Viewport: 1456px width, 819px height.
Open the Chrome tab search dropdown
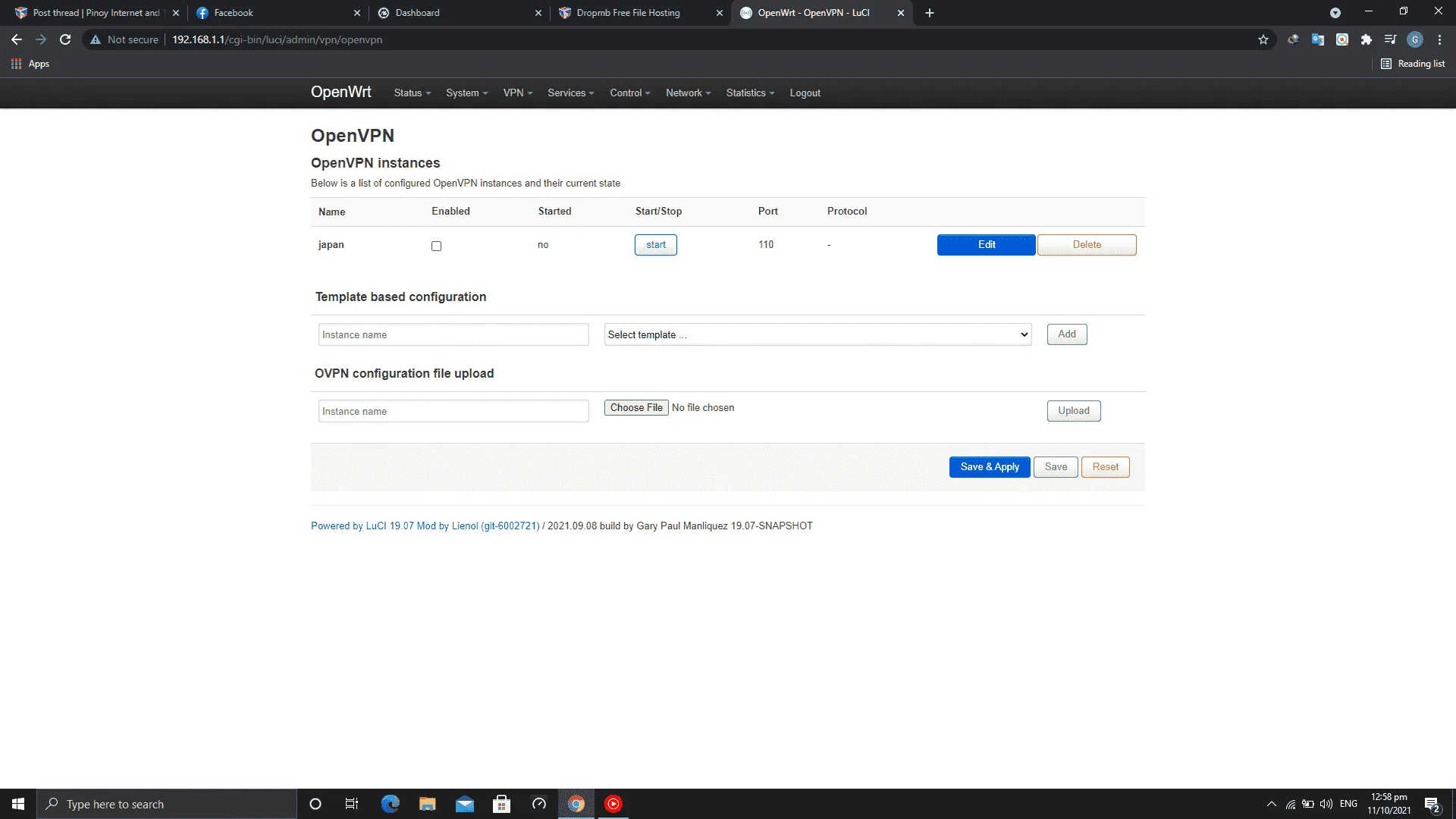pyautogui.click(x=1335, y=13)
